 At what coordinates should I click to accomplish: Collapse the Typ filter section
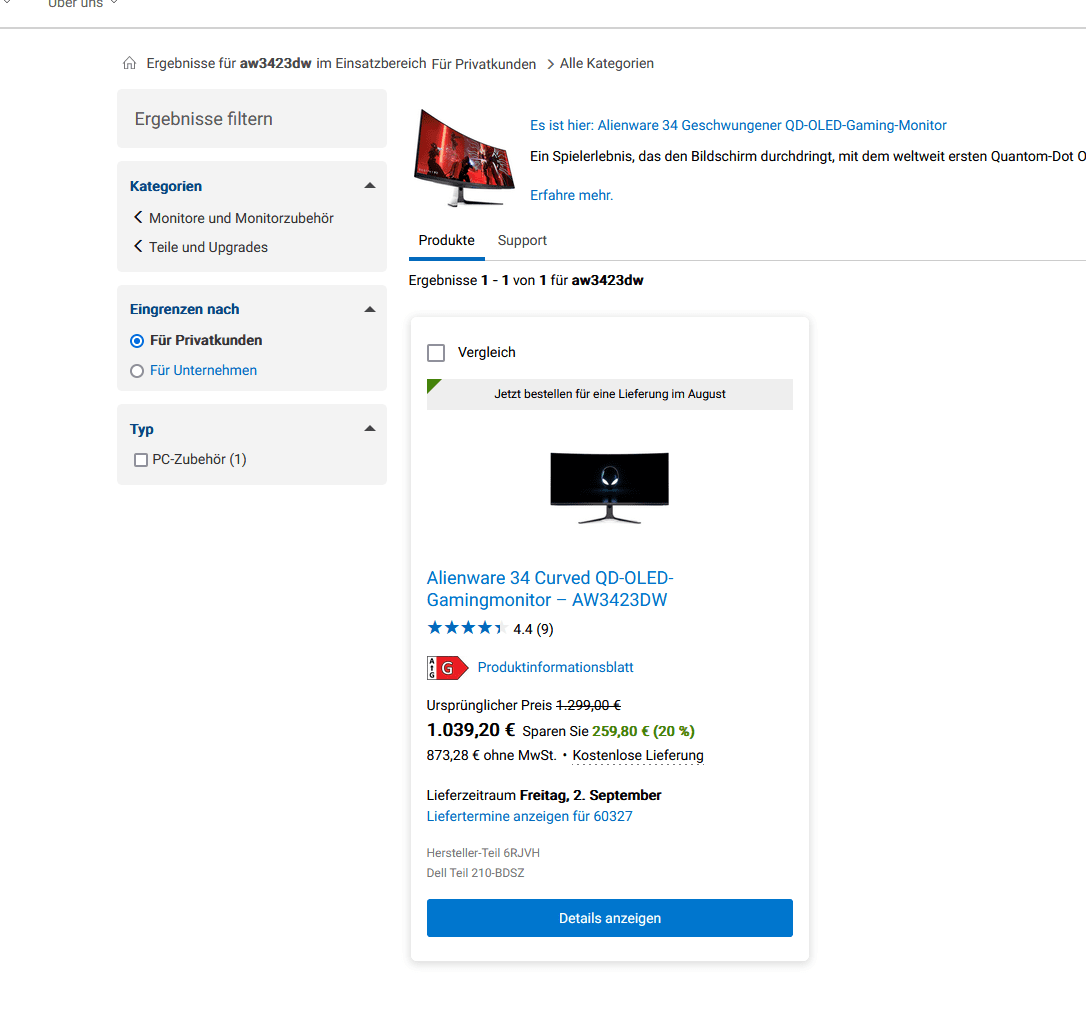(370, 429)
